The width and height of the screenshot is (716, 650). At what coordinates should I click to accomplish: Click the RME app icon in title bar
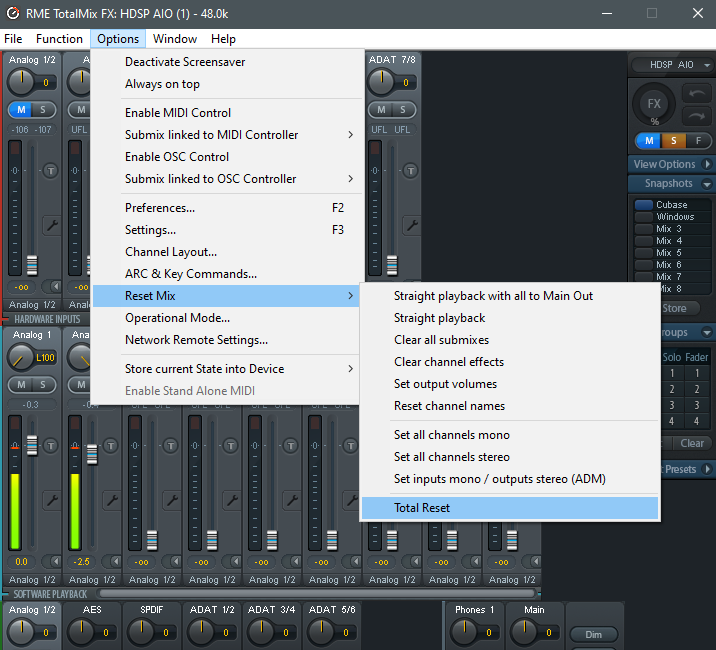point(13,13)
